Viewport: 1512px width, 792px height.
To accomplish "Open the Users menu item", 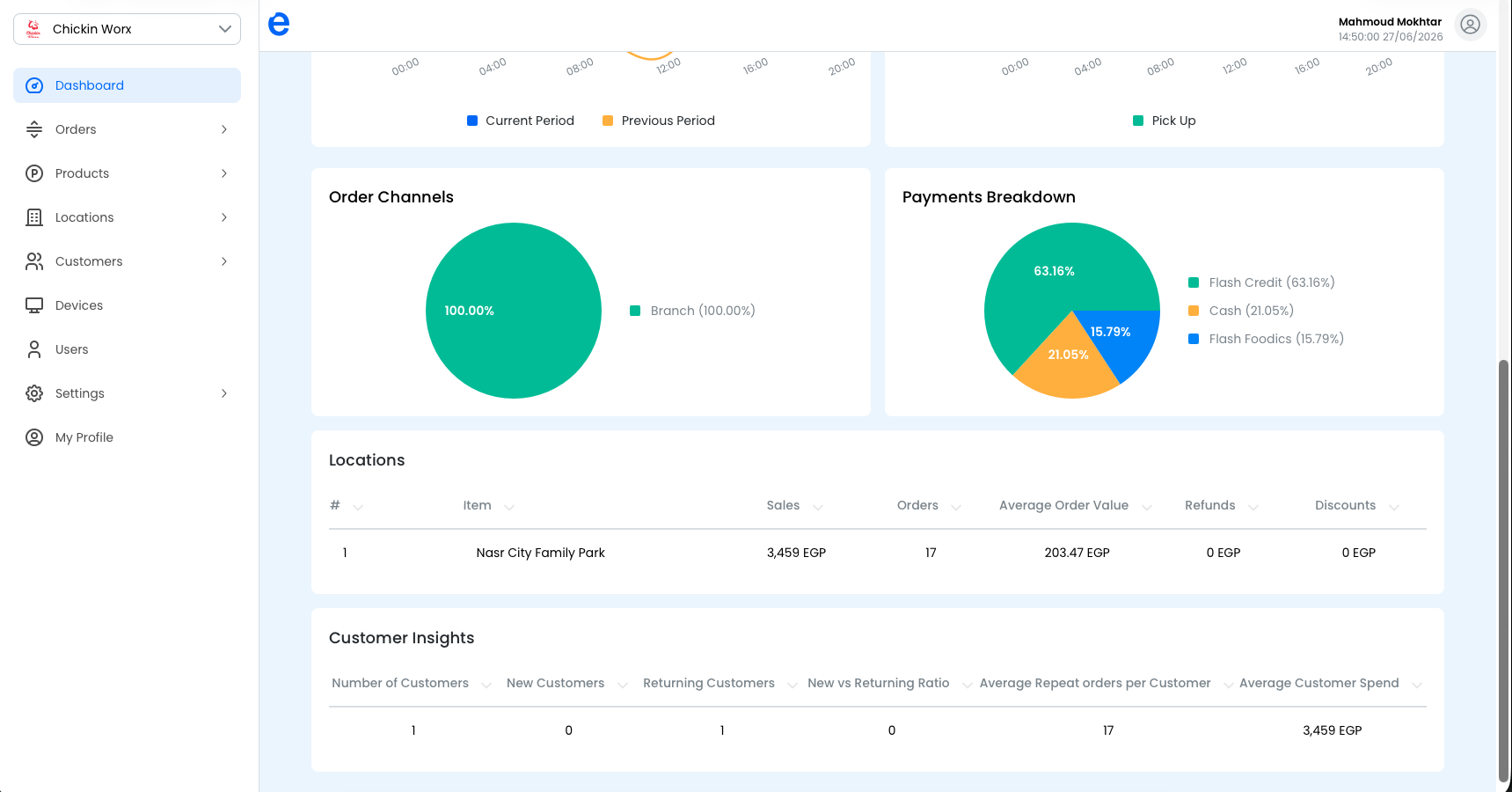I will [x=127, y=349].
